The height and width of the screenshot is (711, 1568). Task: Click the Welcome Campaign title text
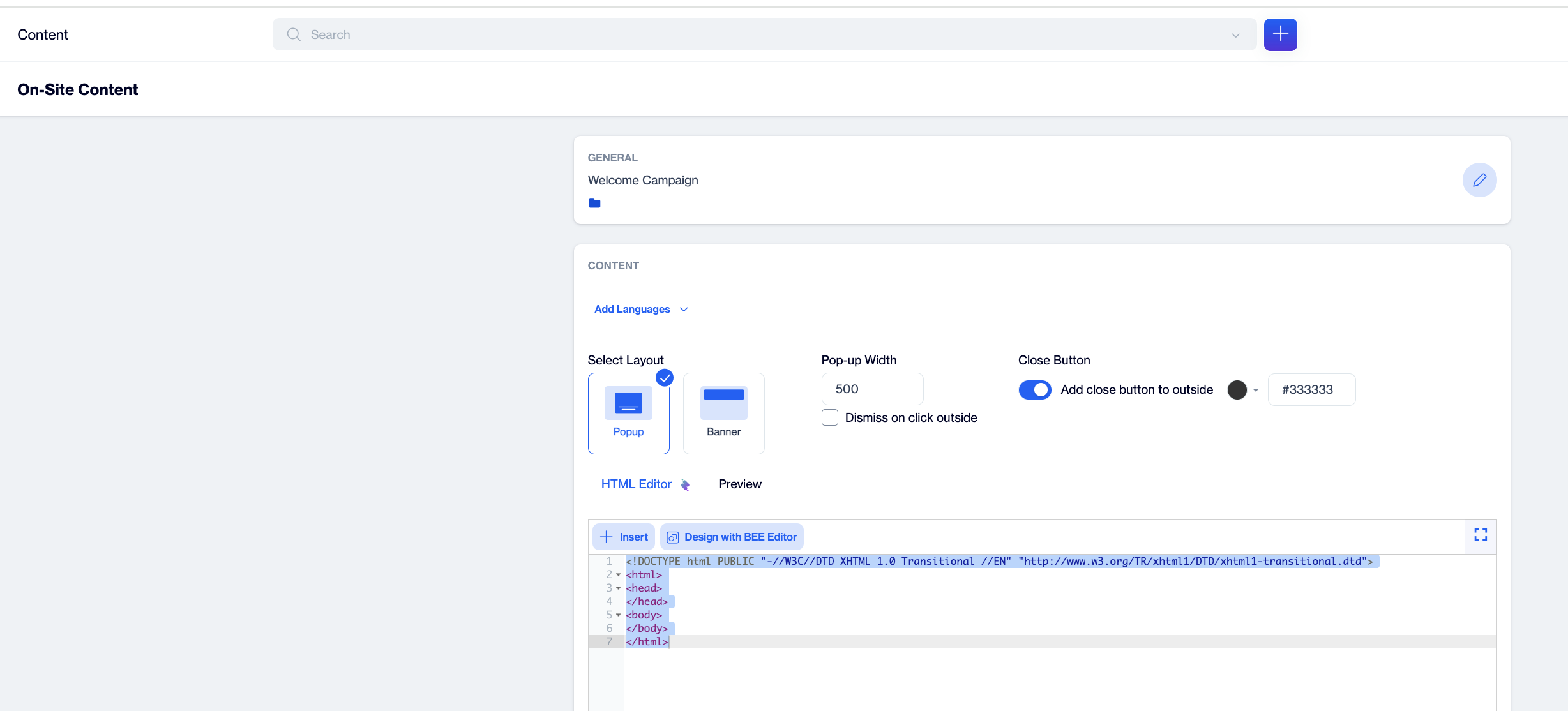click(643, 181)
